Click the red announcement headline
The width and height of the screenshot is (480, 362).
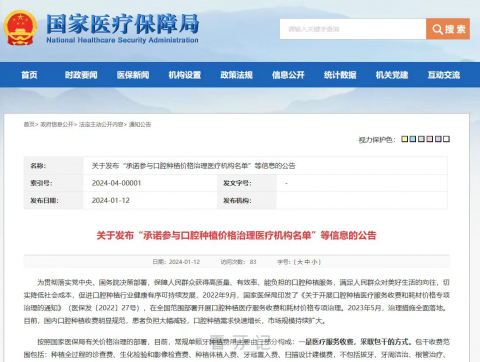(236, 235)
